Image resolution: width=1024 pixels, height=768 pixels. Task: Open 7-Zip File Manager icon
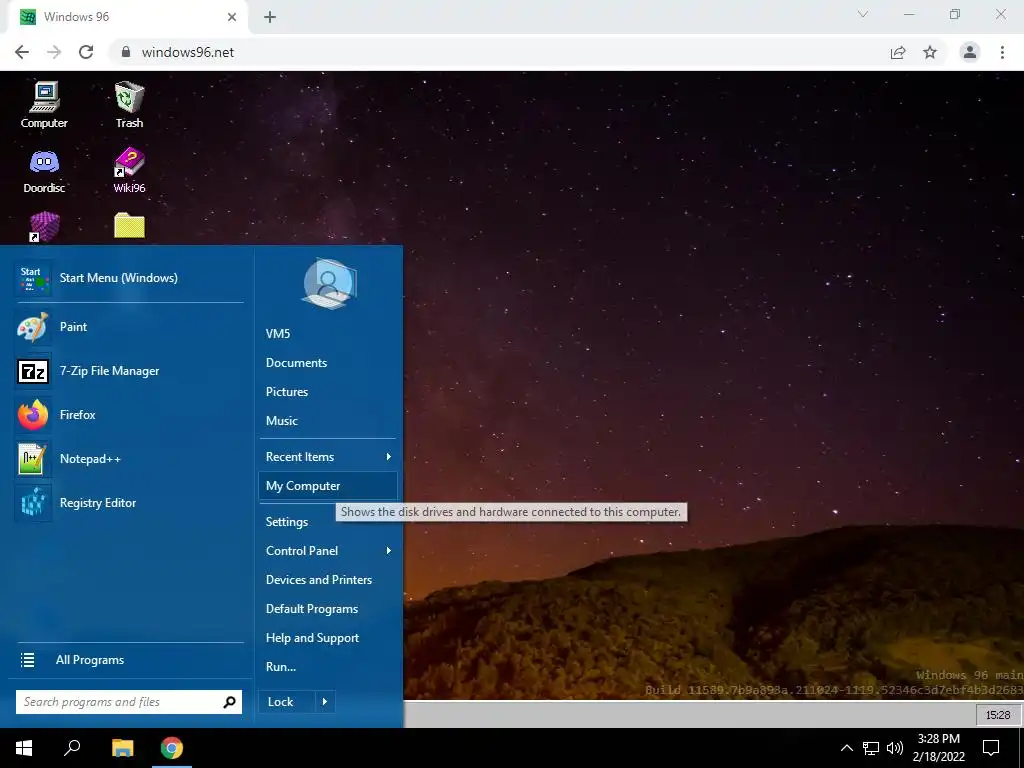33,371
